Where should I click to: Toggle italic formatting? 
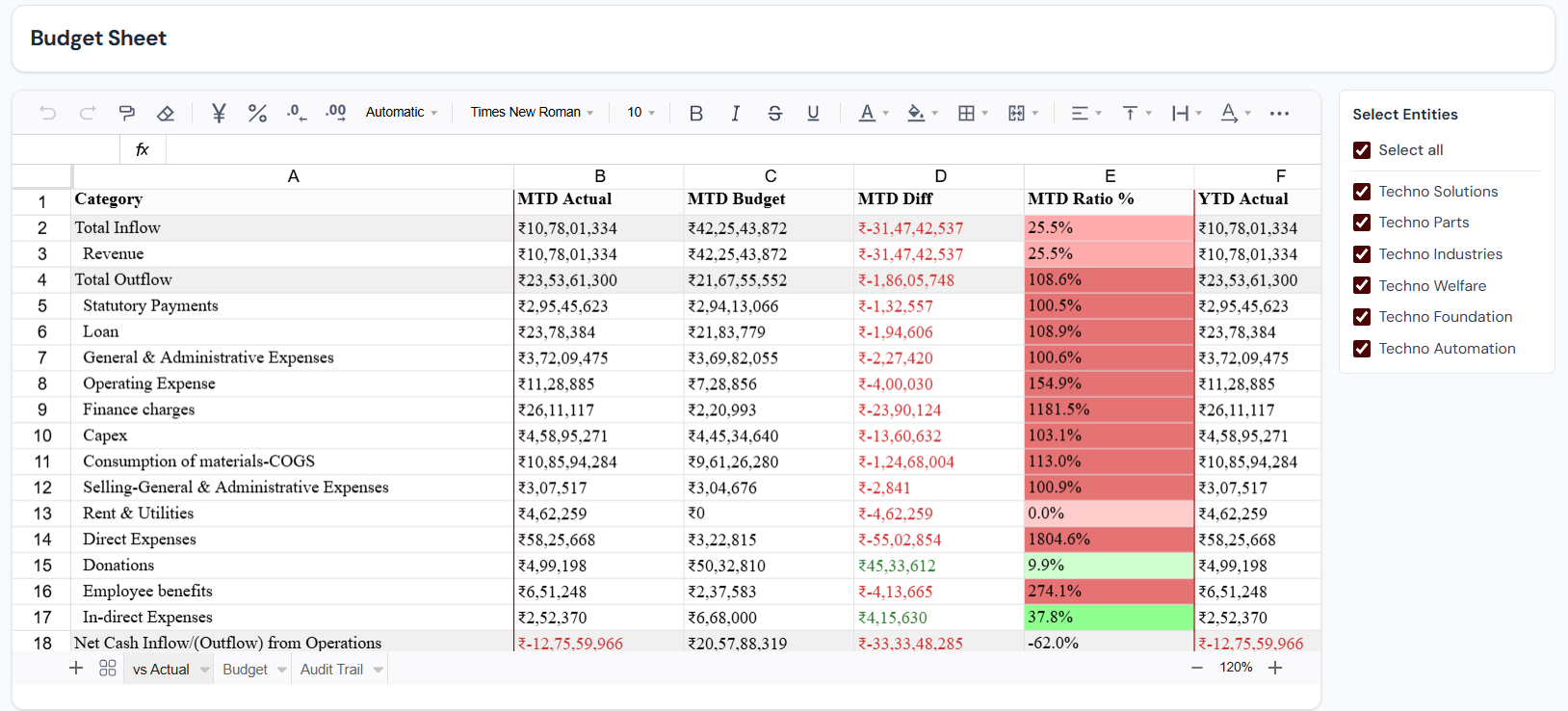click(735, 114)
